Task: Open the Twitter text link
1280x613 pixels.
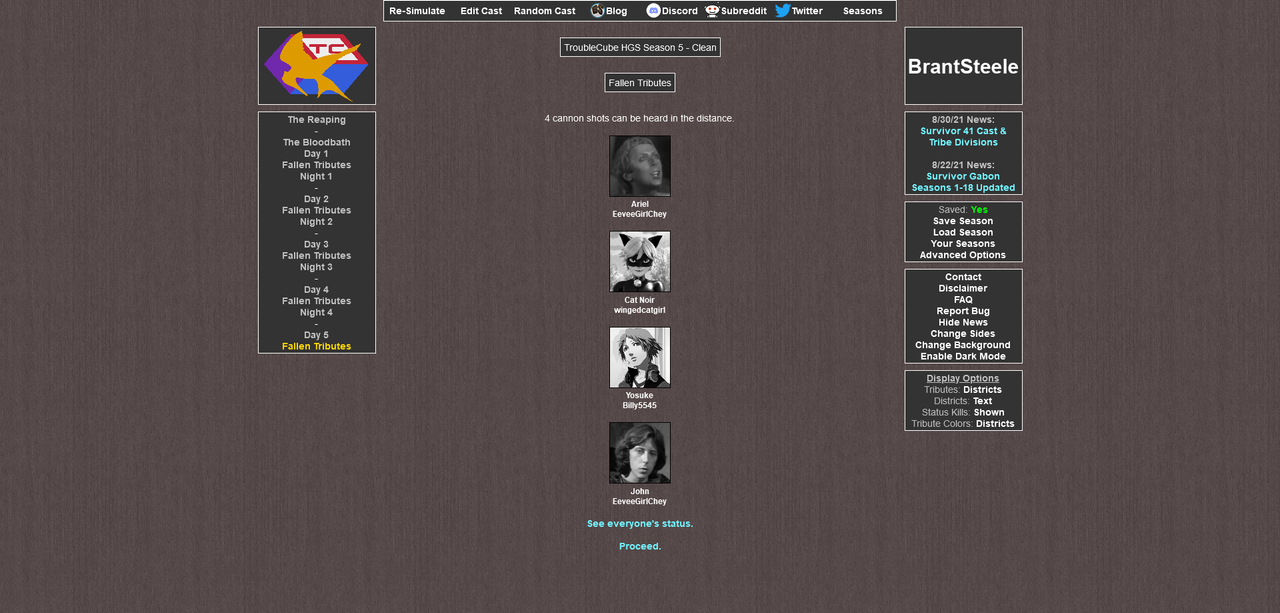Action: 807,11
